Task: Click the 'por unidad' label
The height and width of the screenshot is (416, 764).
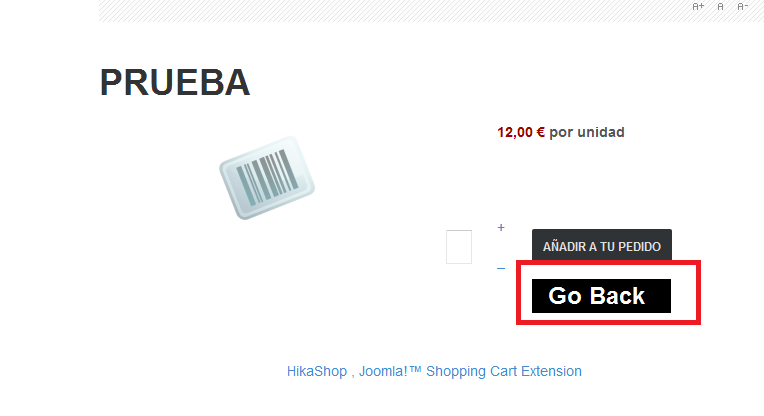Action: click(x=587, y=132)
